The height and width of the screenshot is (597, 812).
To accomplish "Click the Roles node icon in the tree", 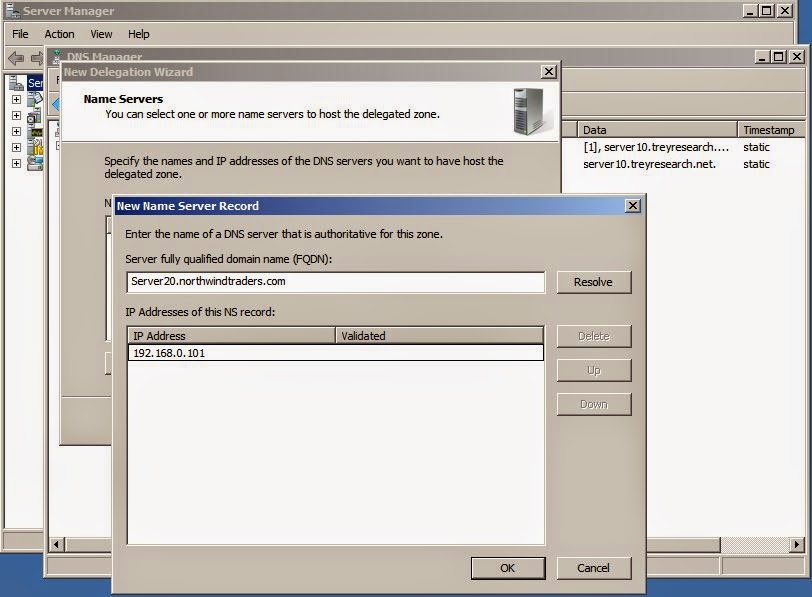I will [35, 99].
